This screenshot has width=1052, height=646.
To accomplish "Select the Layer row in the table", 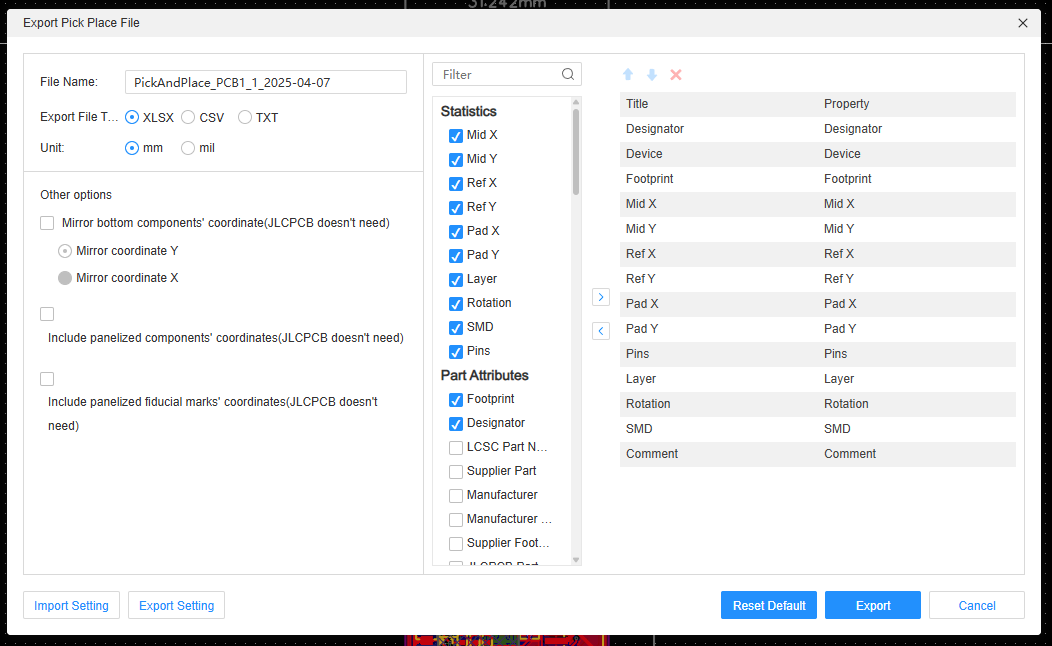I will point(817,378).
